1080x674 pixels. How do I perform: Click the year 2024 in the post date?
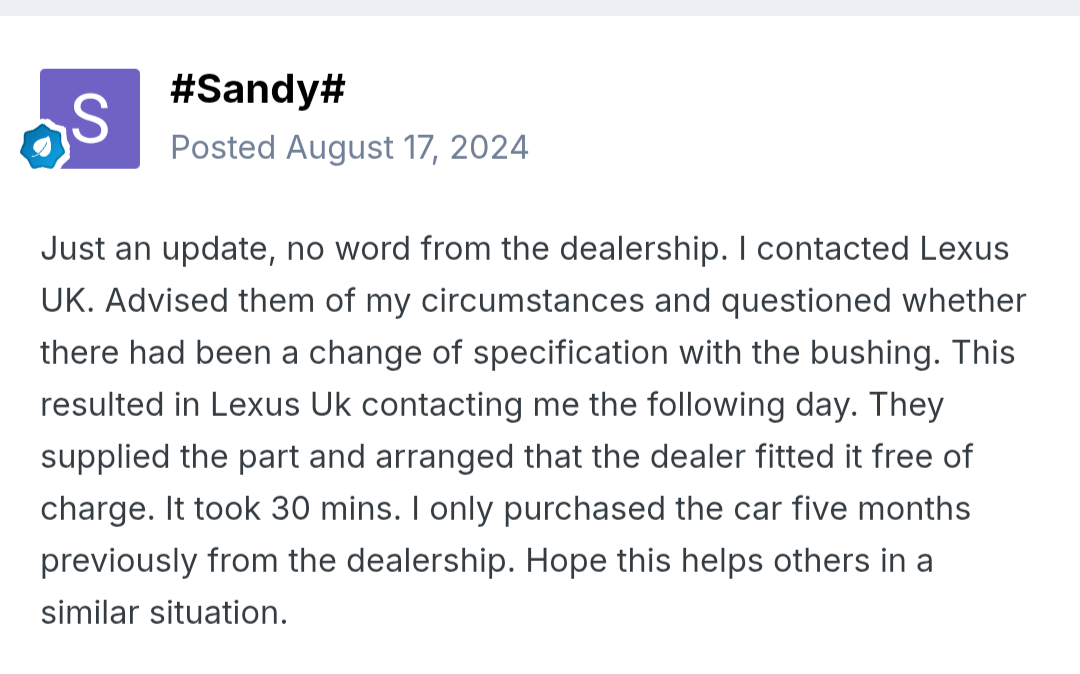[x=489, y=147]
